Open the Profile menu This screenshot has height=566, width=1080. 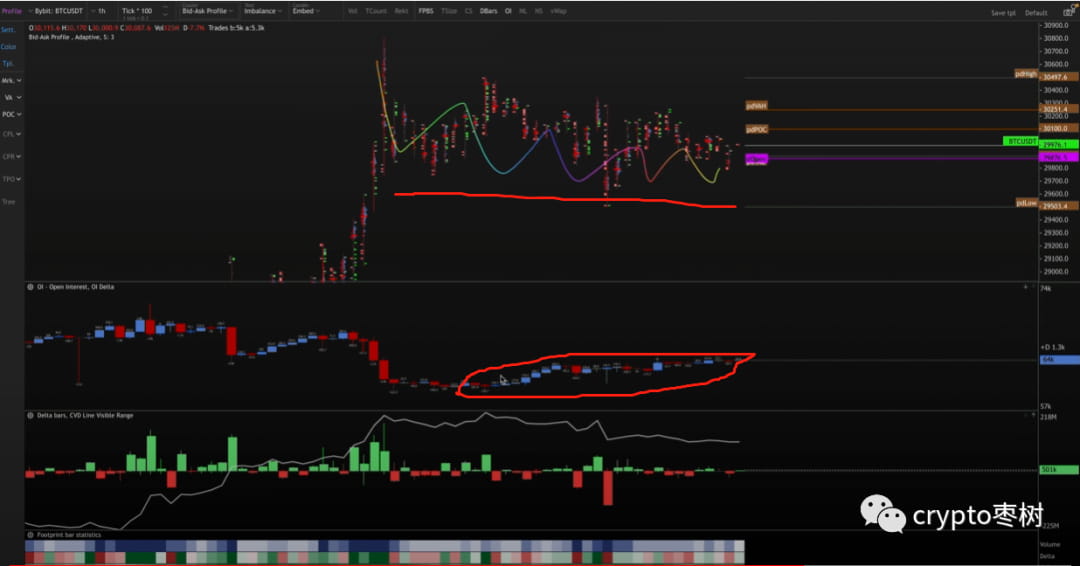11,11
